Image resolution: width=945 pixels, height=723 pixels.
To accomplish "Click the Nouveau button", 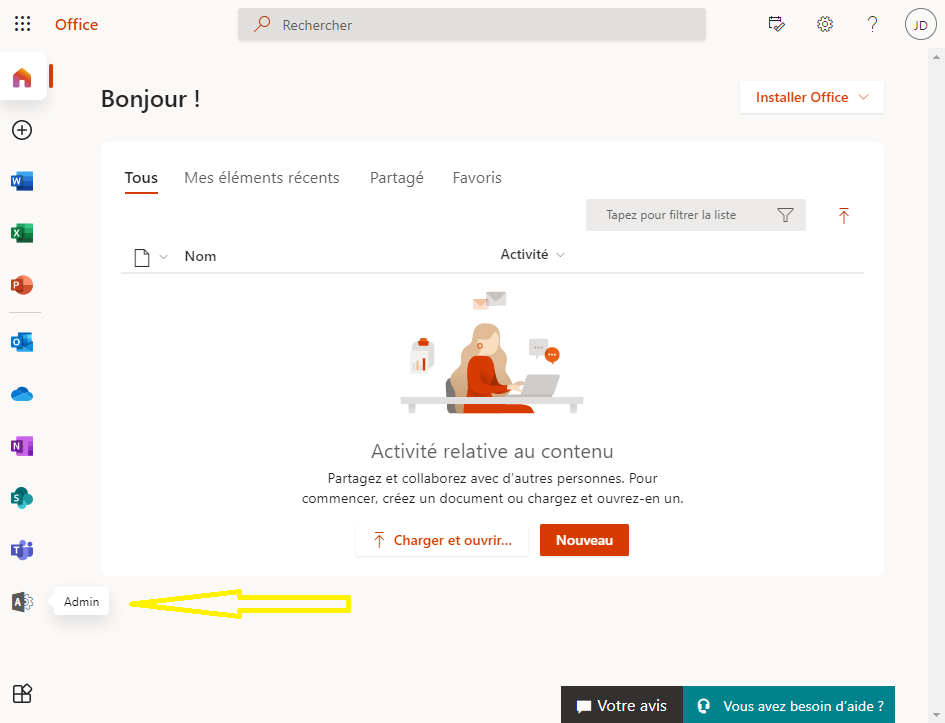I will click(x=584, y=540).
